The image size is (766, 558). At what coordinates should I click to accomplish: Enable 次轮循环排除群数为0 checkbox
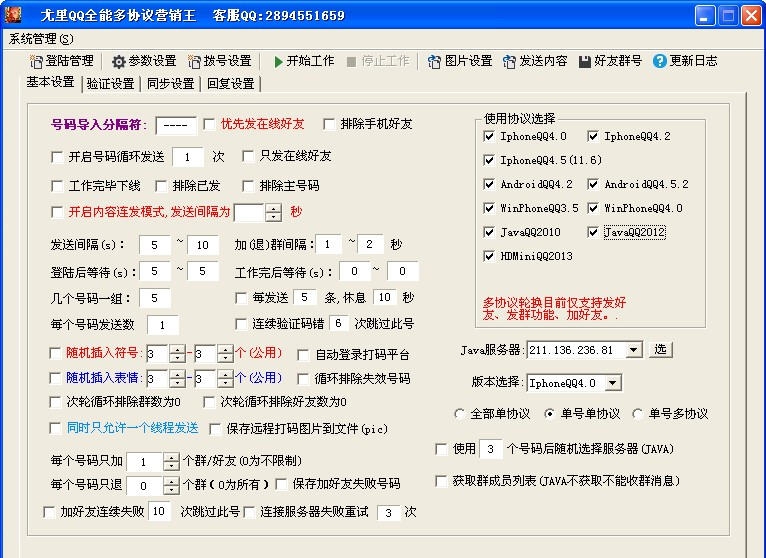[55, 402]
